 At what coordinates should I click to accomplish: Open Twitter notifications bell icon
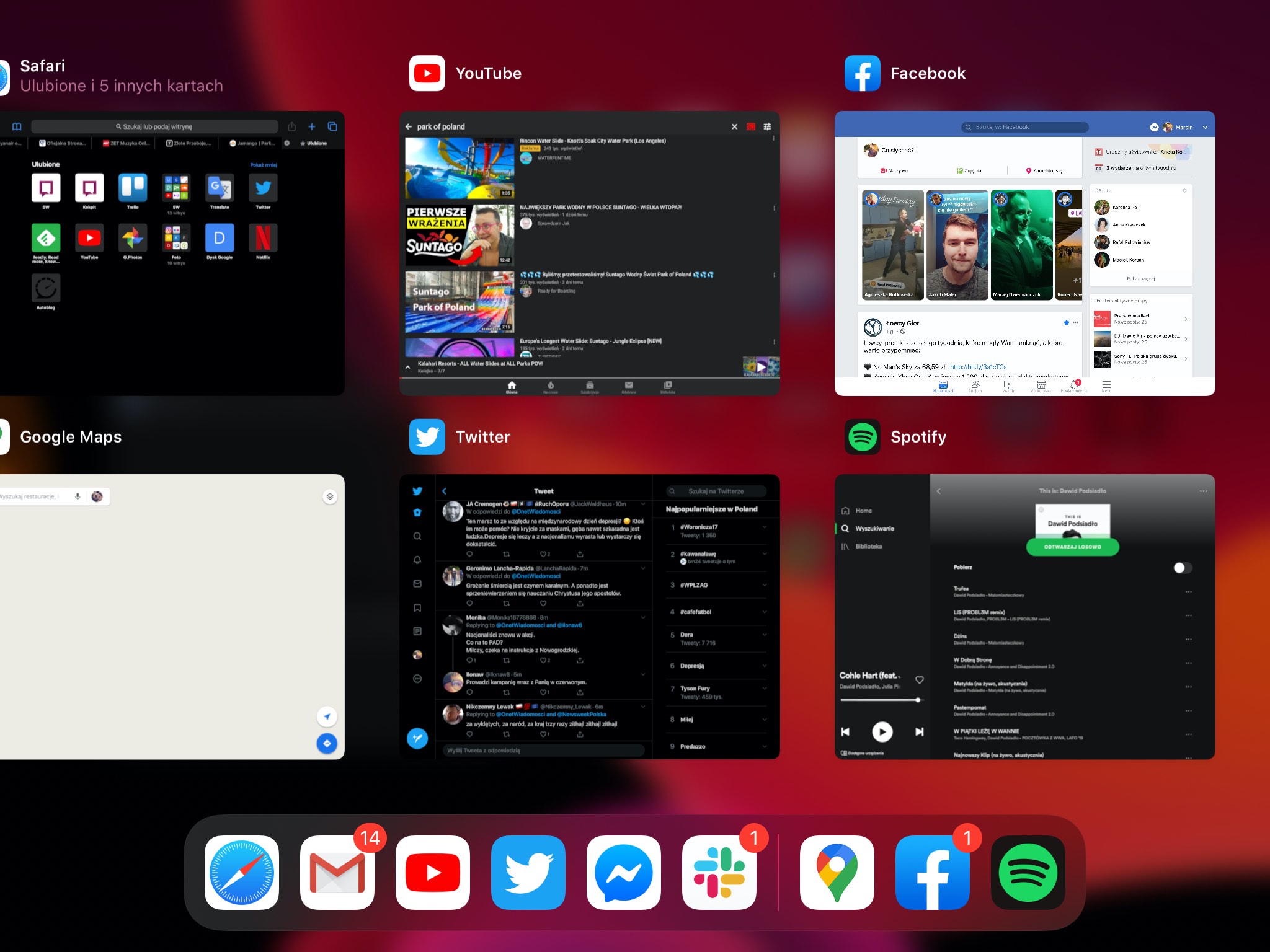coord(417,560)
